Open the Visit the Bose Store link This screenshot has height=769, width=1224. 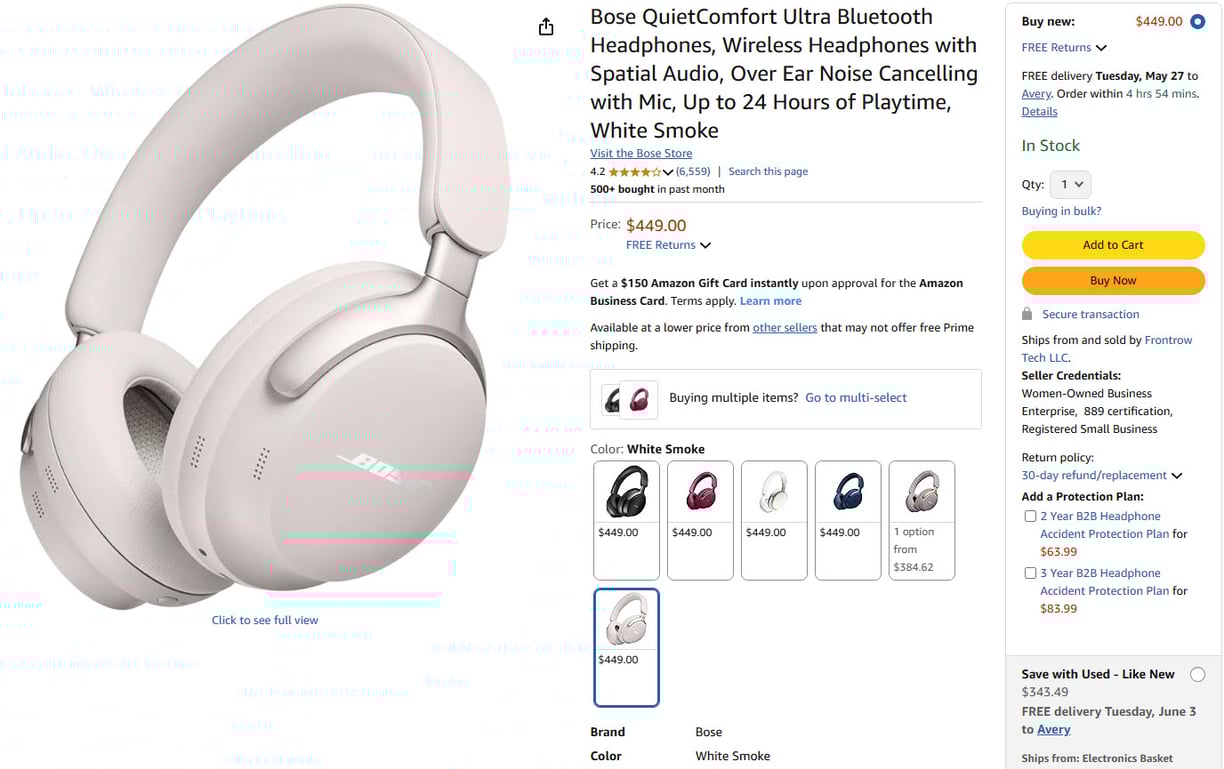click(641, 153)
